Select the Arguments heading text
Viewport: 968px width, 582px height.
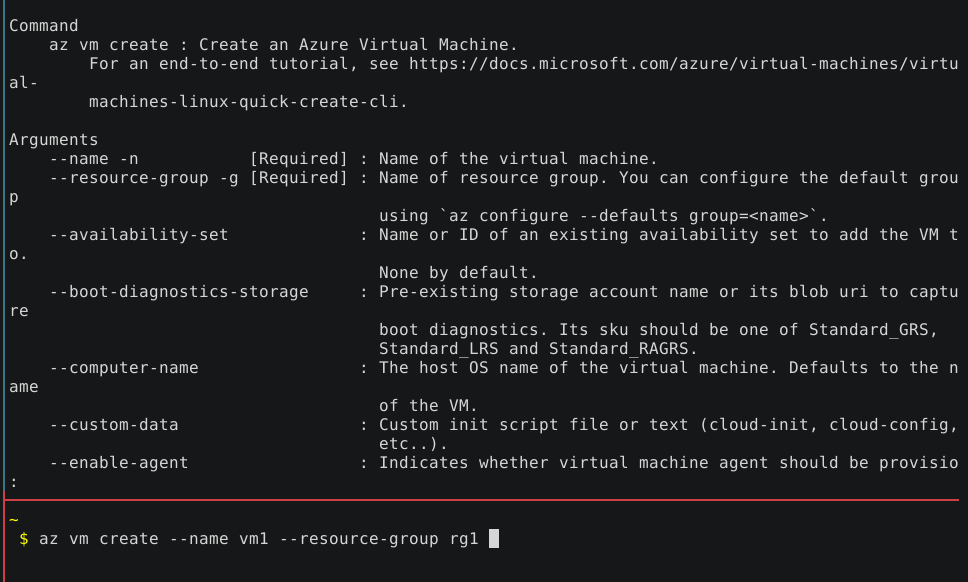53,139
